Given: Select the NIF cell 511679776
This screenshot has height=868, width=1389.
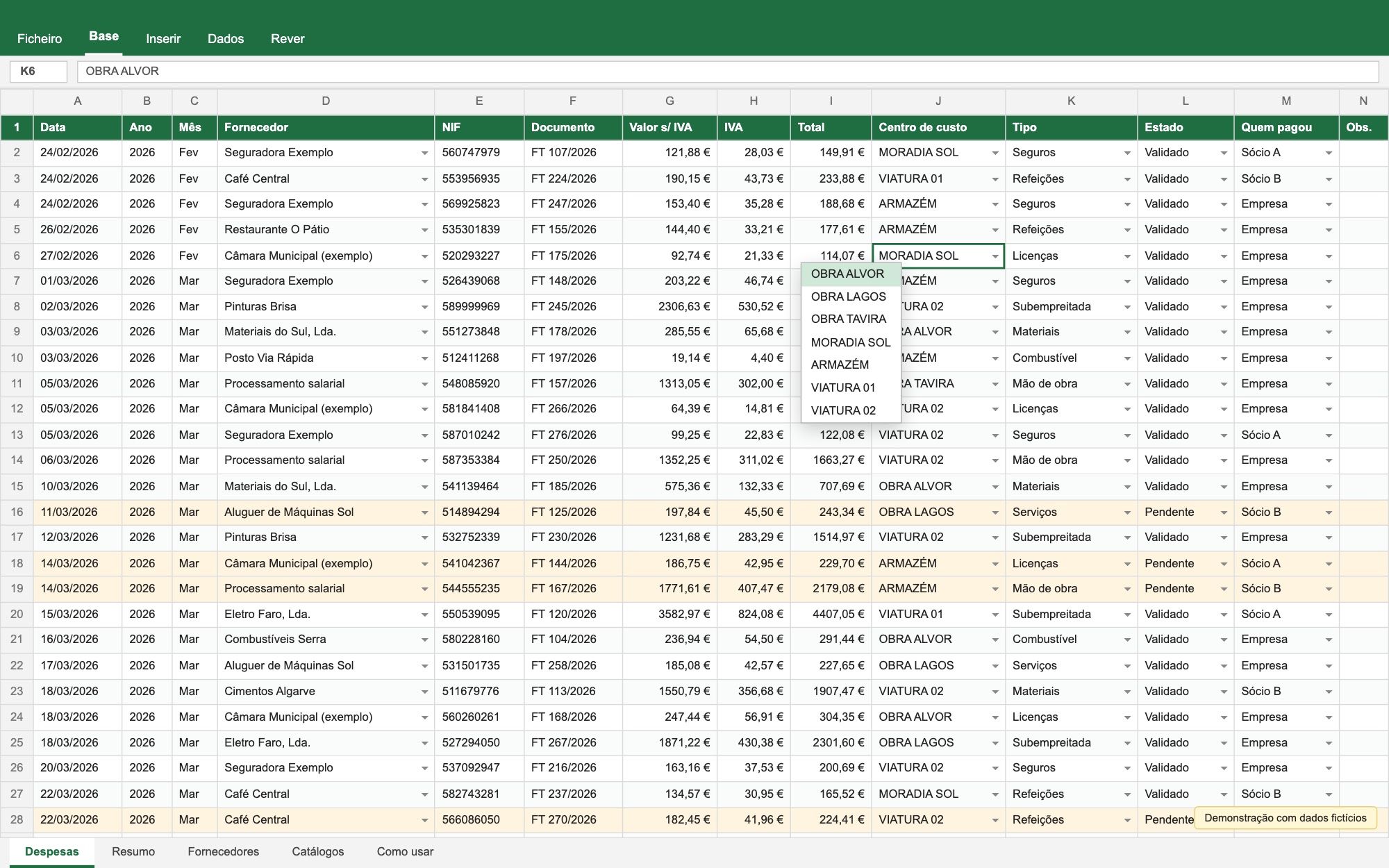Looking at the screenshot, I should 479,692.
